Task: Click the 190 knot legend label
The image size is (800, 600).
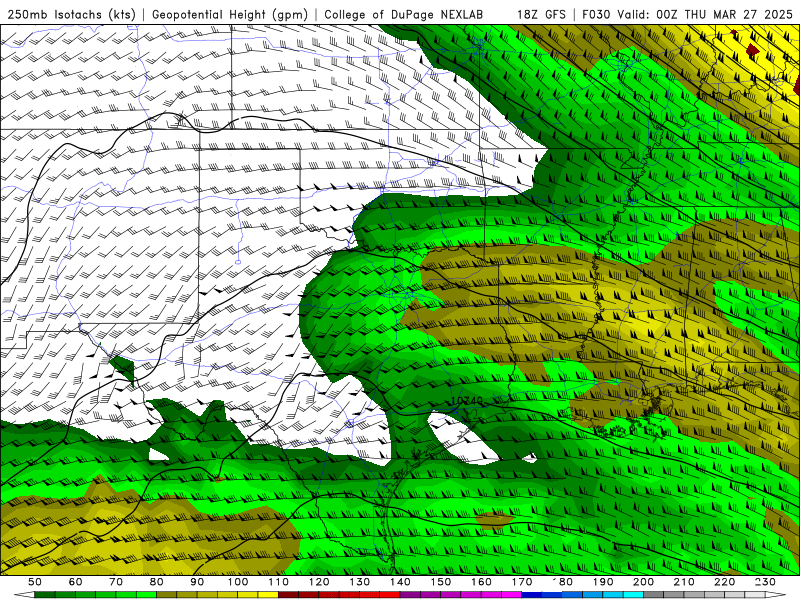Action: [x=603, y=582]
